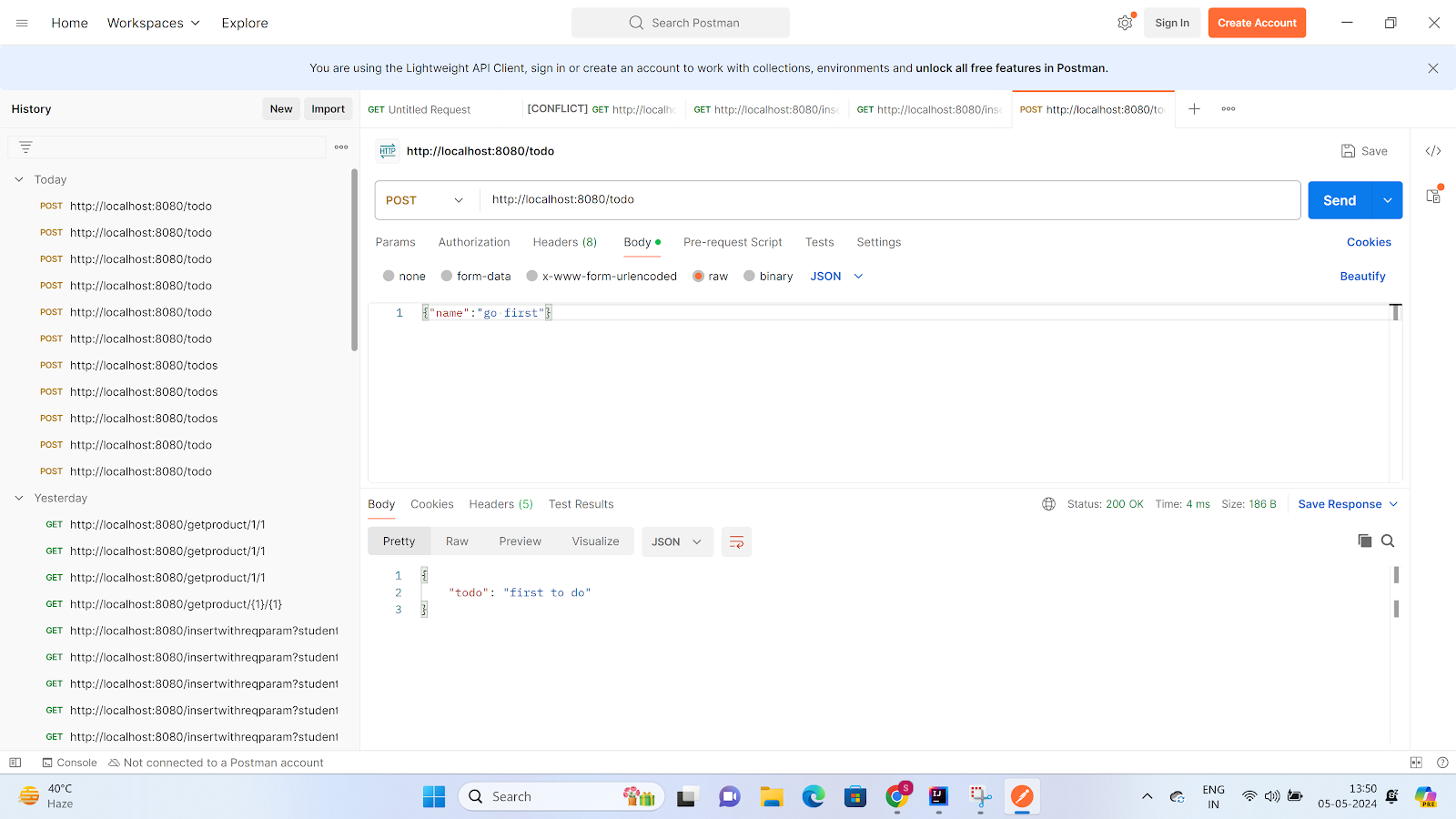Open Send button dropdown arrow
Viewport: 1456px width, 819px height.
point(1387,200)
